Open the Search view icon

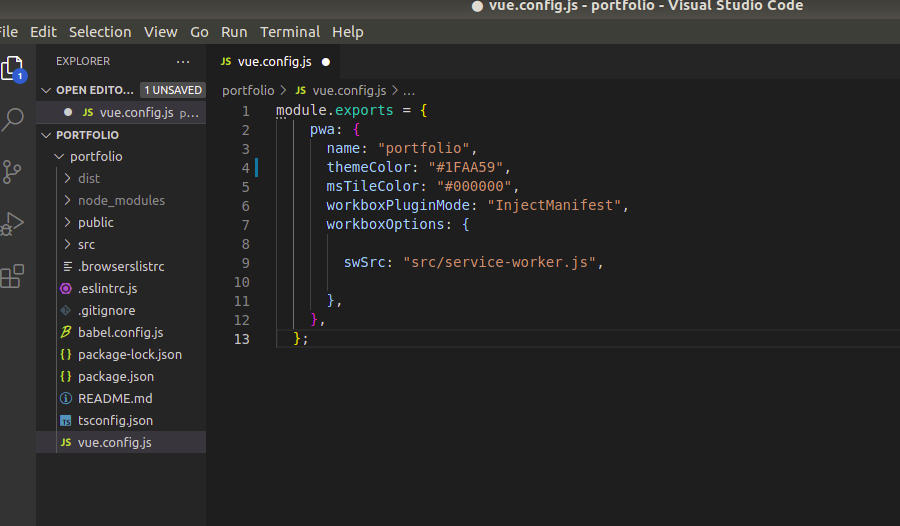[13, 120]
